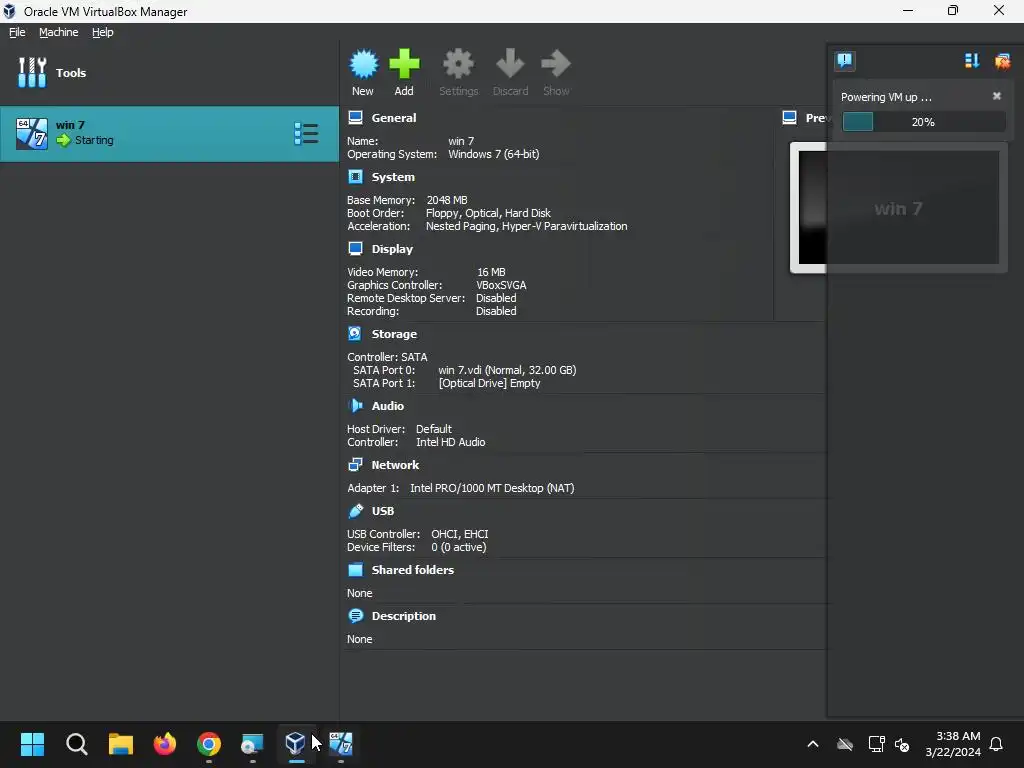Open the Storage settings header link

[x=394, y=334]
